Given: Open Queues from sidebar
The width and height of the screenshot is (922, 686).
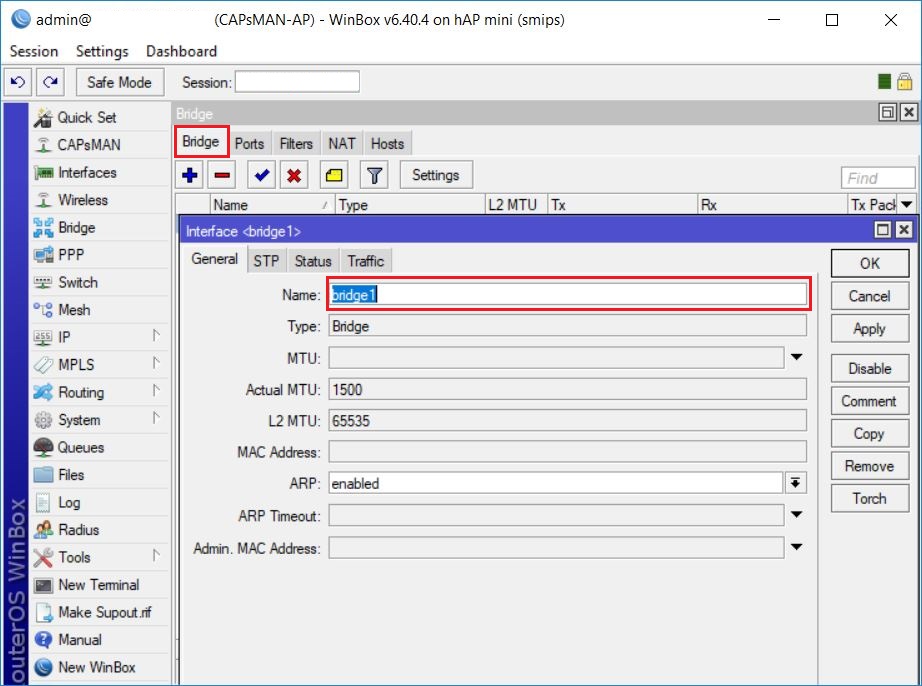Looking at the screenshot, I should [99, 448].
